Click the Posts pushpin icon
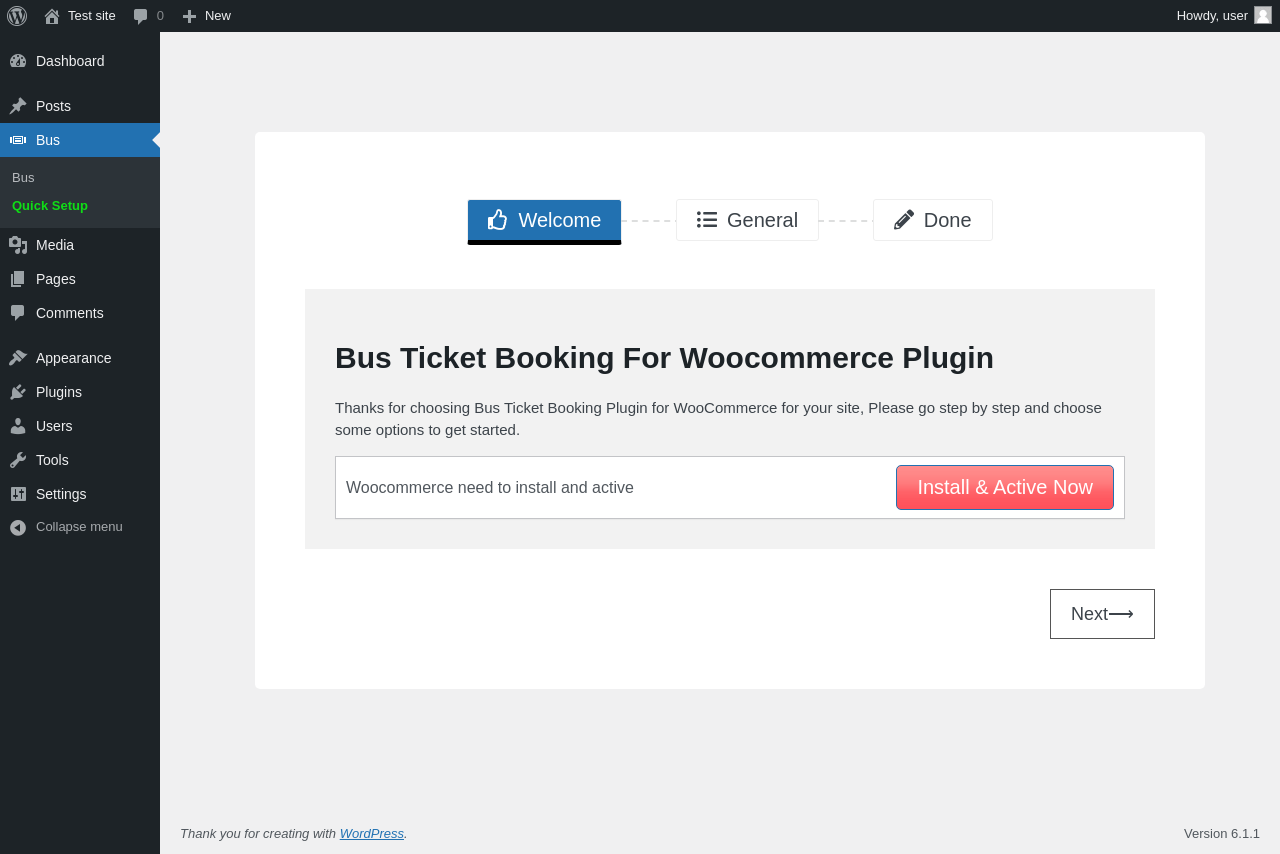Screen dimensions: 1280x854 click(x=18, y=106)
